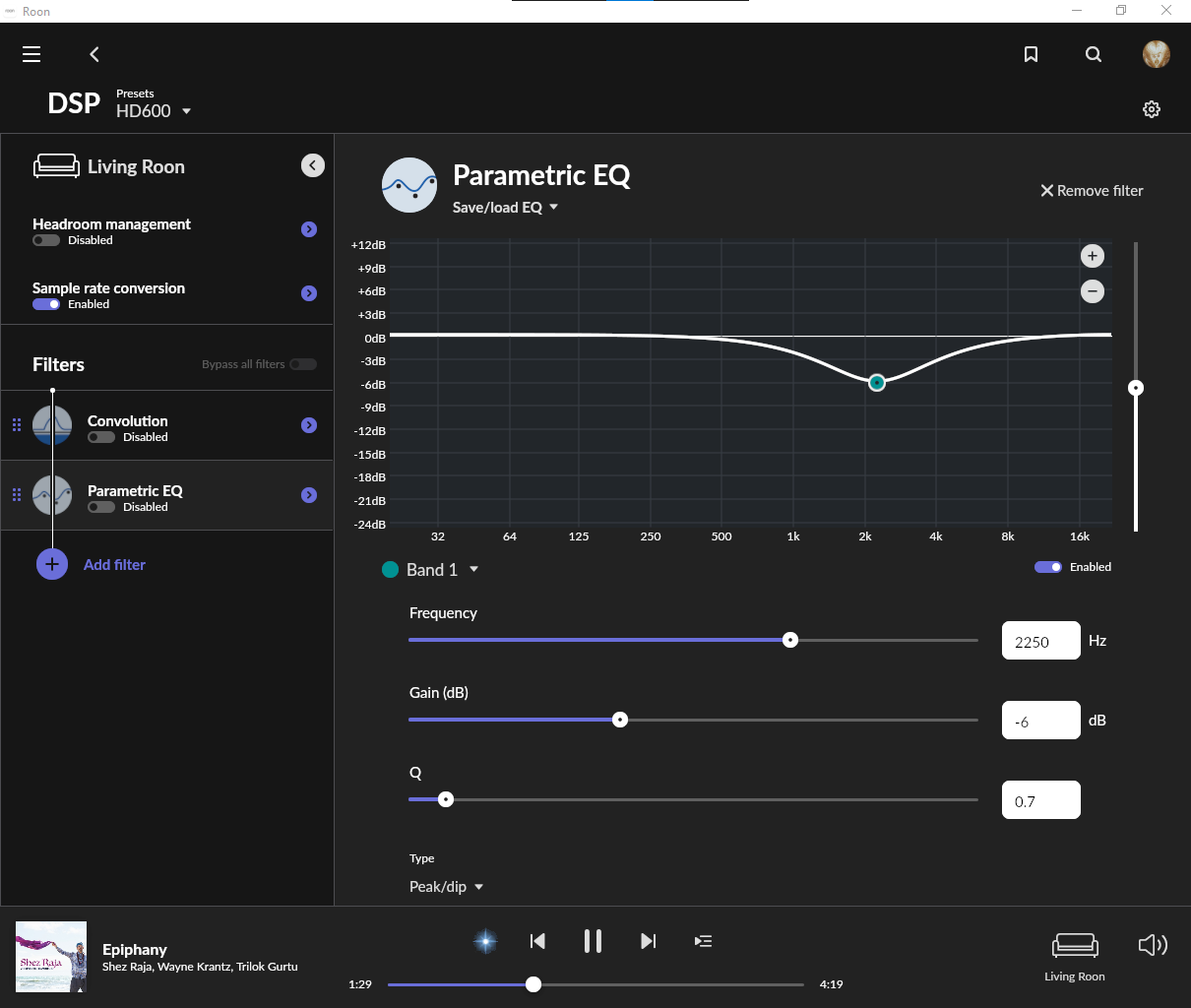The height and width of the screenshot is (1008, 1191).
Task: Click the Living Roon zone icon in playback bar
Action: 1074,945
